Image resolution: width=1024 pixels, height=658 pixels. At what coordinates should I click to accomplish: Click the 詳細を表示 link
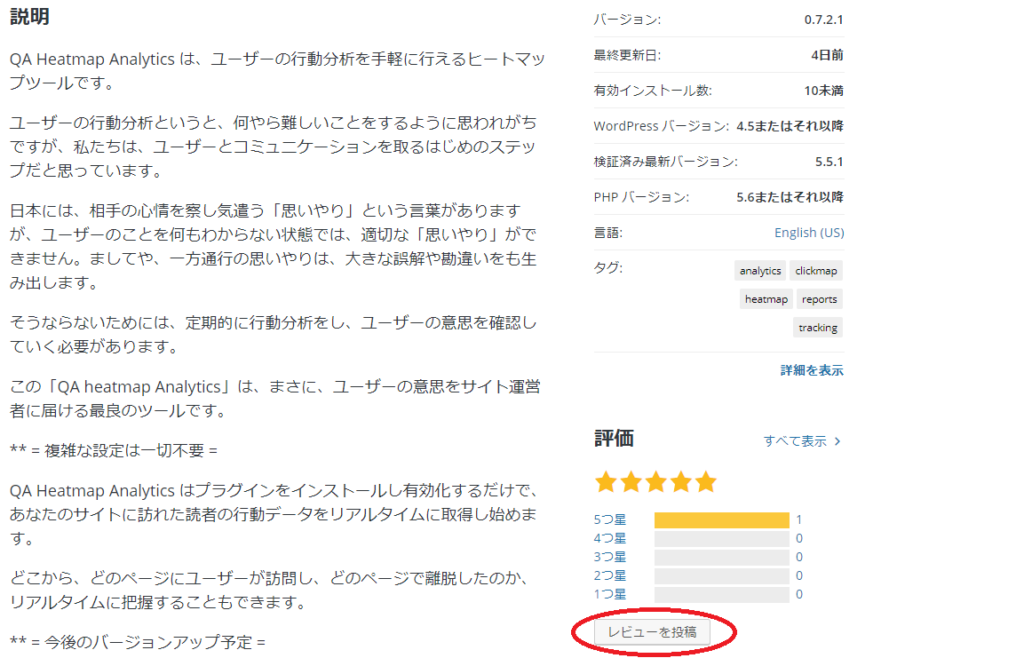(812, 370)
